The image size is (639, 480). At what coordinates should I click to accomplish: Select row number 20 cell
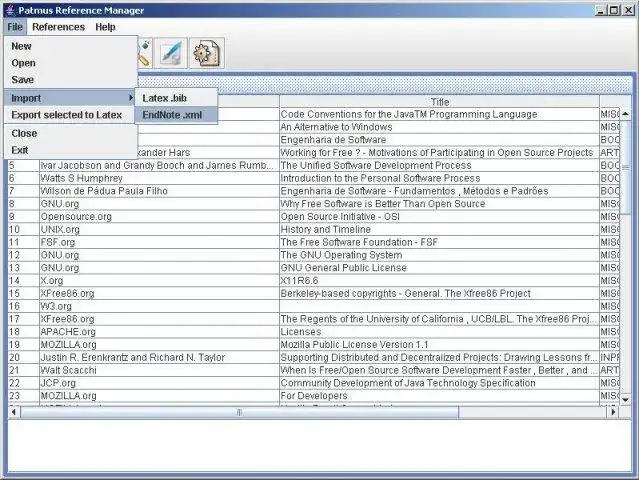[x=24, y=357]
